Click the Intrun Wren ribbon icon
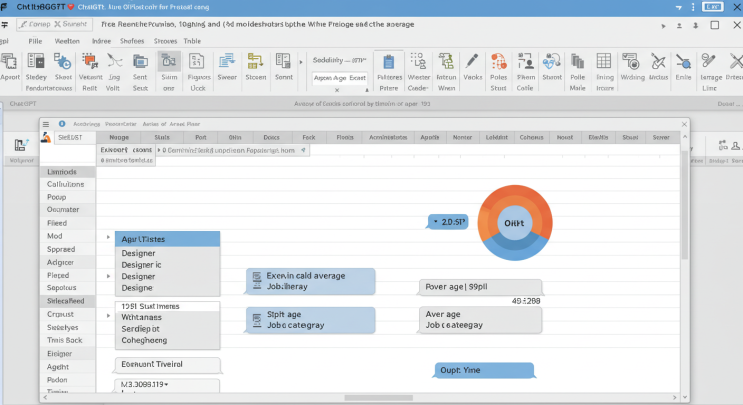 click(446, 62)
